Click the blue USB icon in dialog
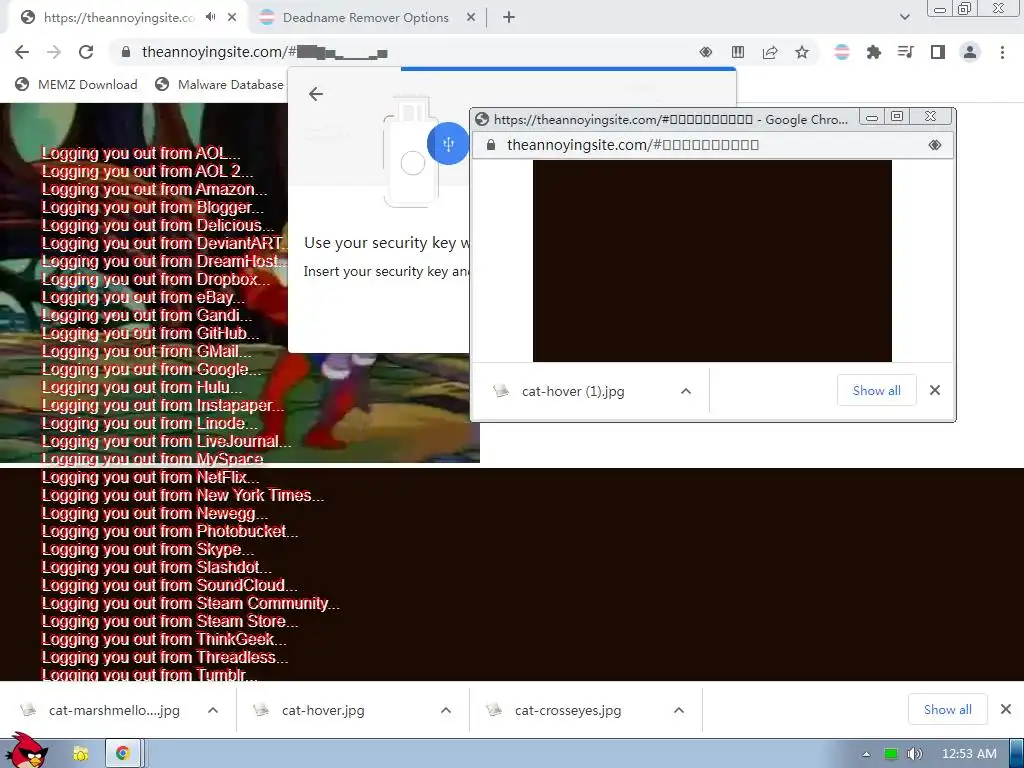 (x=448, y=144)
